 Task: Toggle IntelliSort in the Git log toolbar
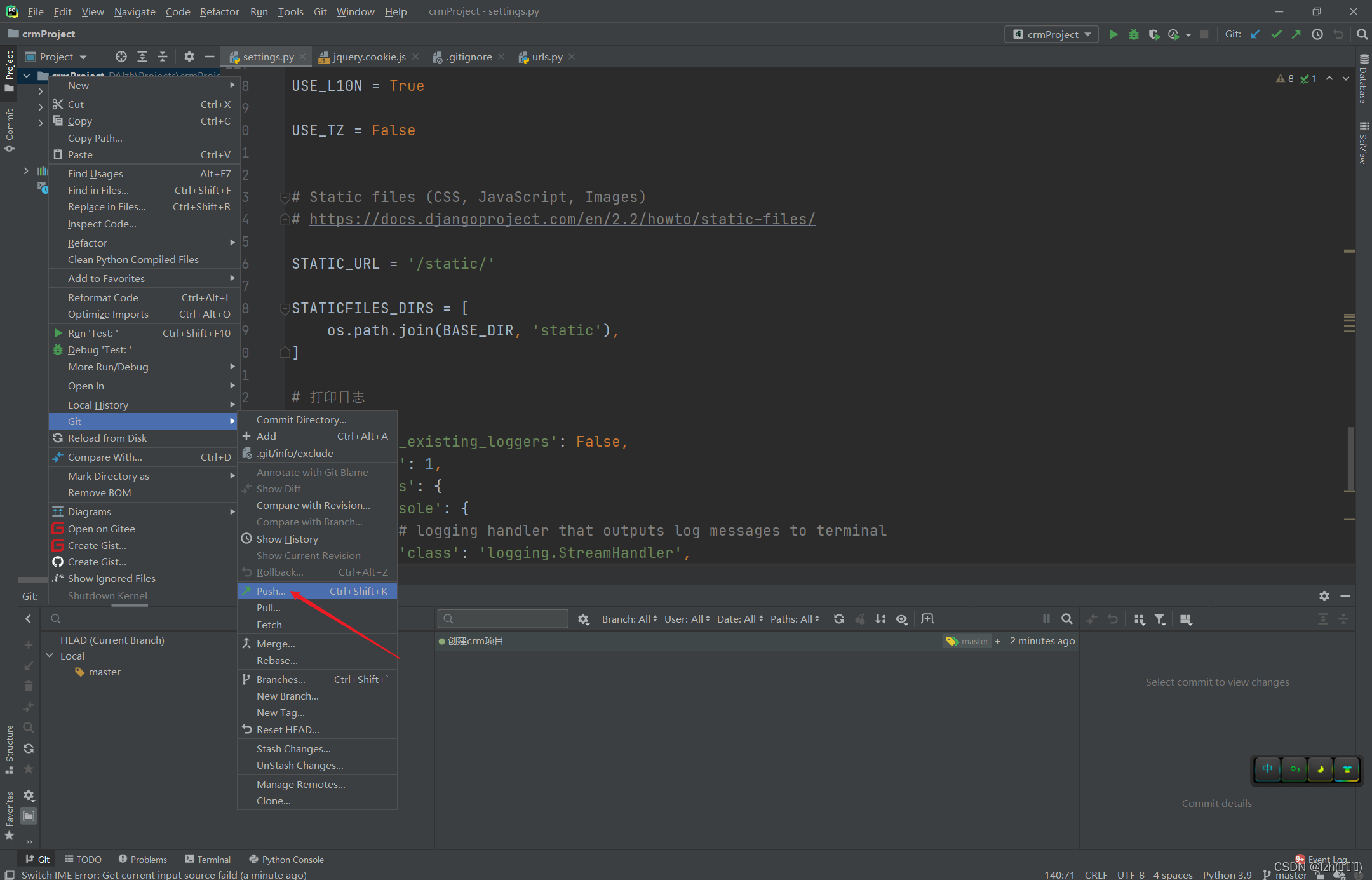pyautogui.click(x=880, y=618)
